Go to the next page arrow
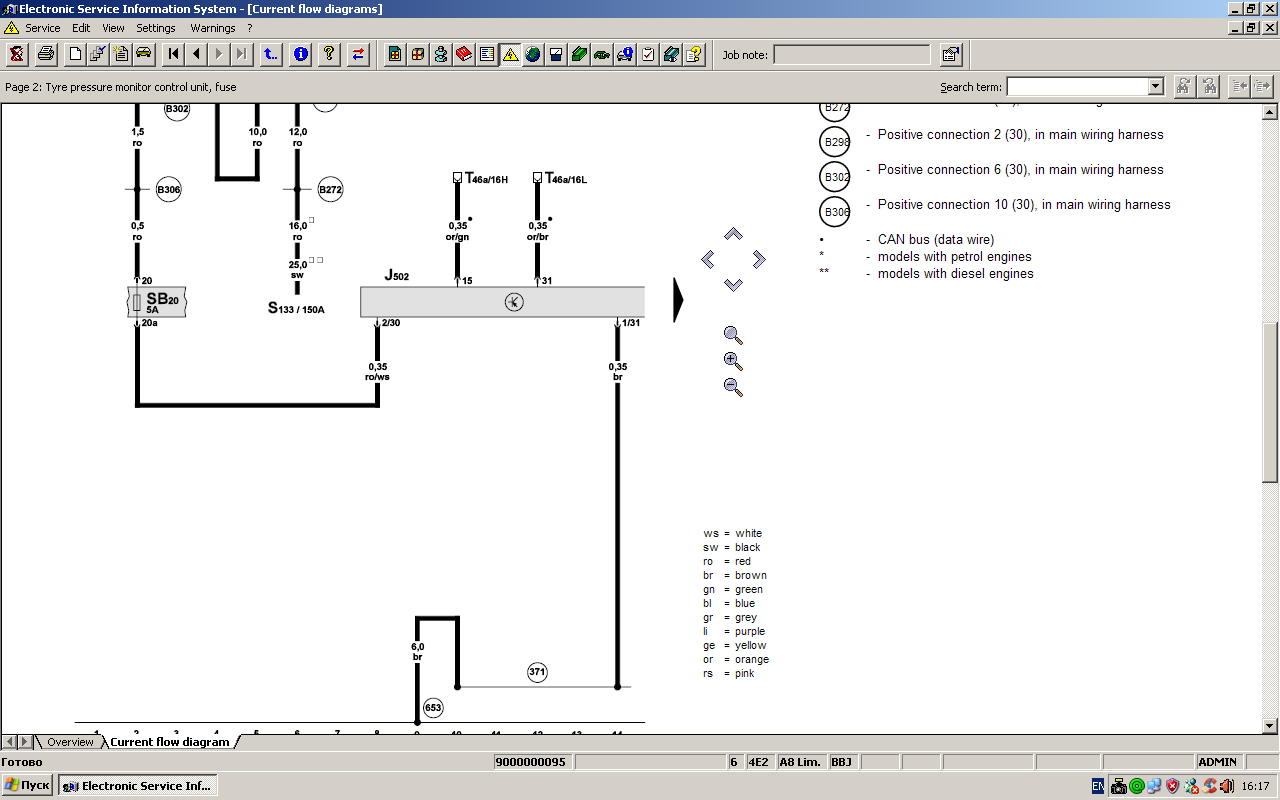 coord(219,54)
